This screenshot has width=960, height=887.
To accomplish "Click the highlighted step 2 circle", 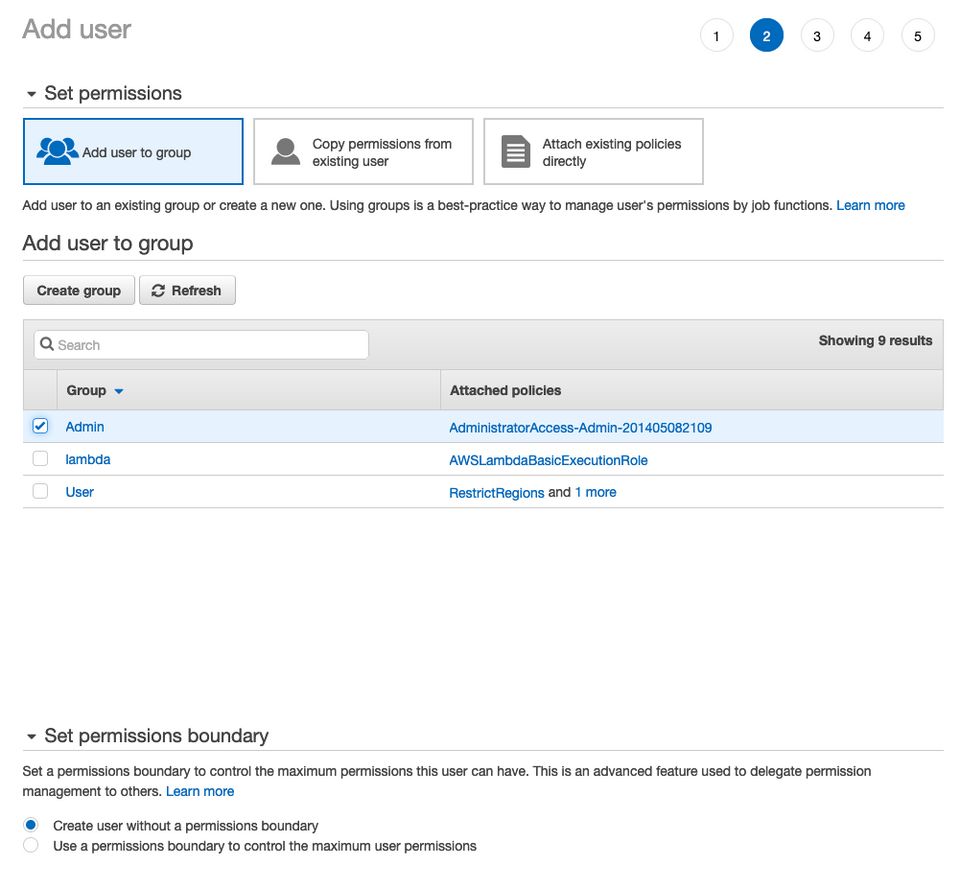I will click(767, 35).
